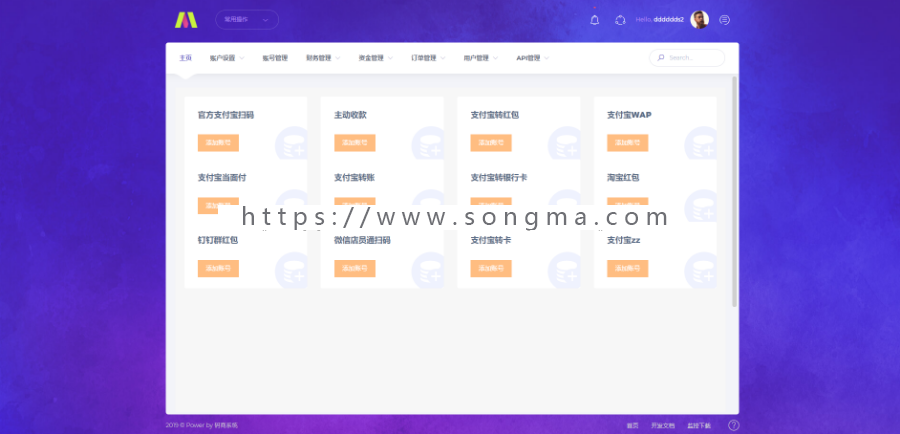
Task: Click the 钉钉群红包 card title
Action: [x=218, y=241]
